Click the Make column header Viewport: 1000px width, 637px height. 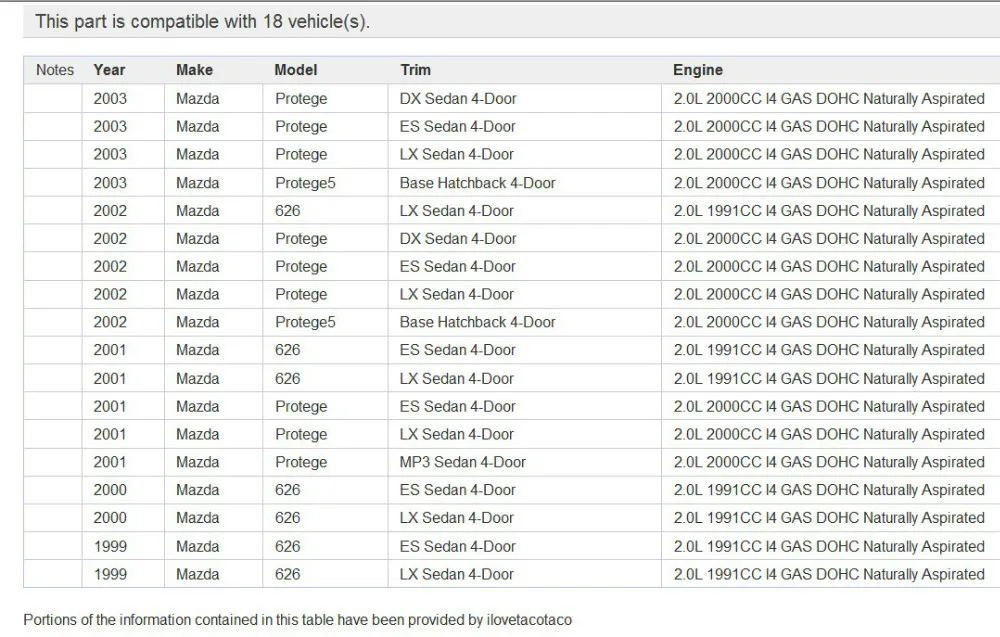pyautogui.click(x=195, y=70)
